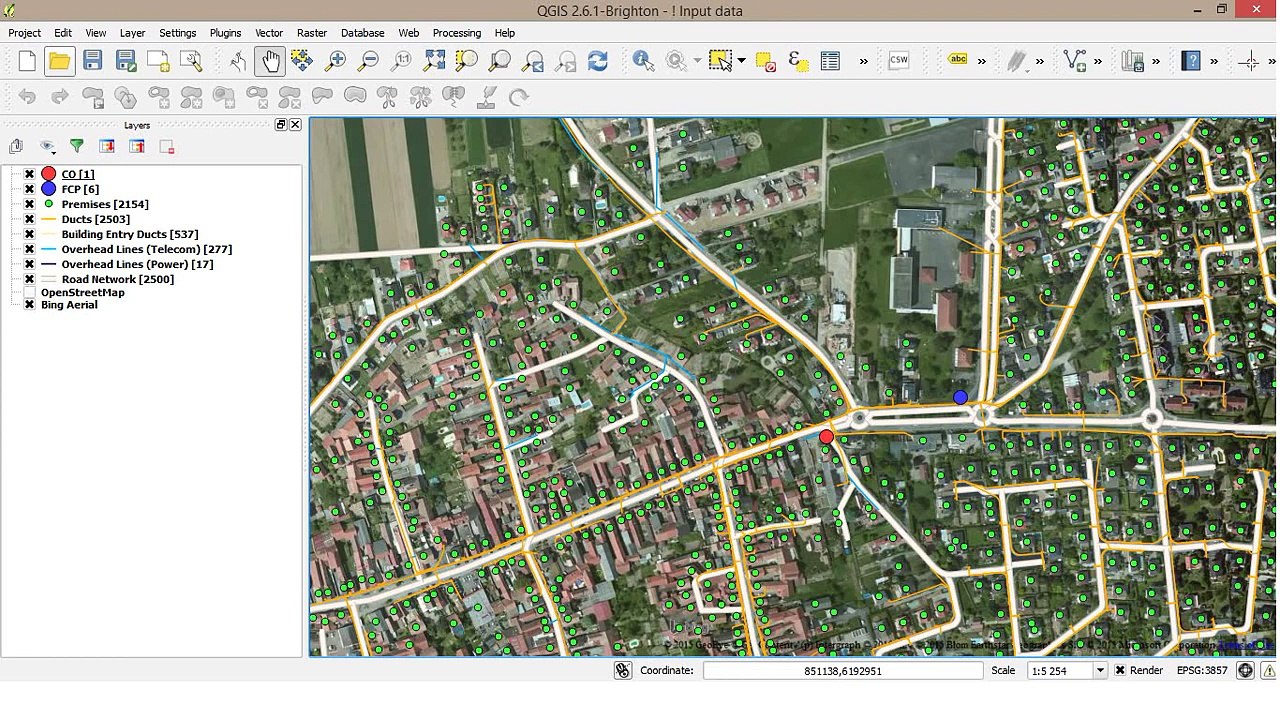The height and width of the screenshot is (720, 1280).
Task: Click the Identify Features tool
Action: pyautogui.click(x=643, y=61)
